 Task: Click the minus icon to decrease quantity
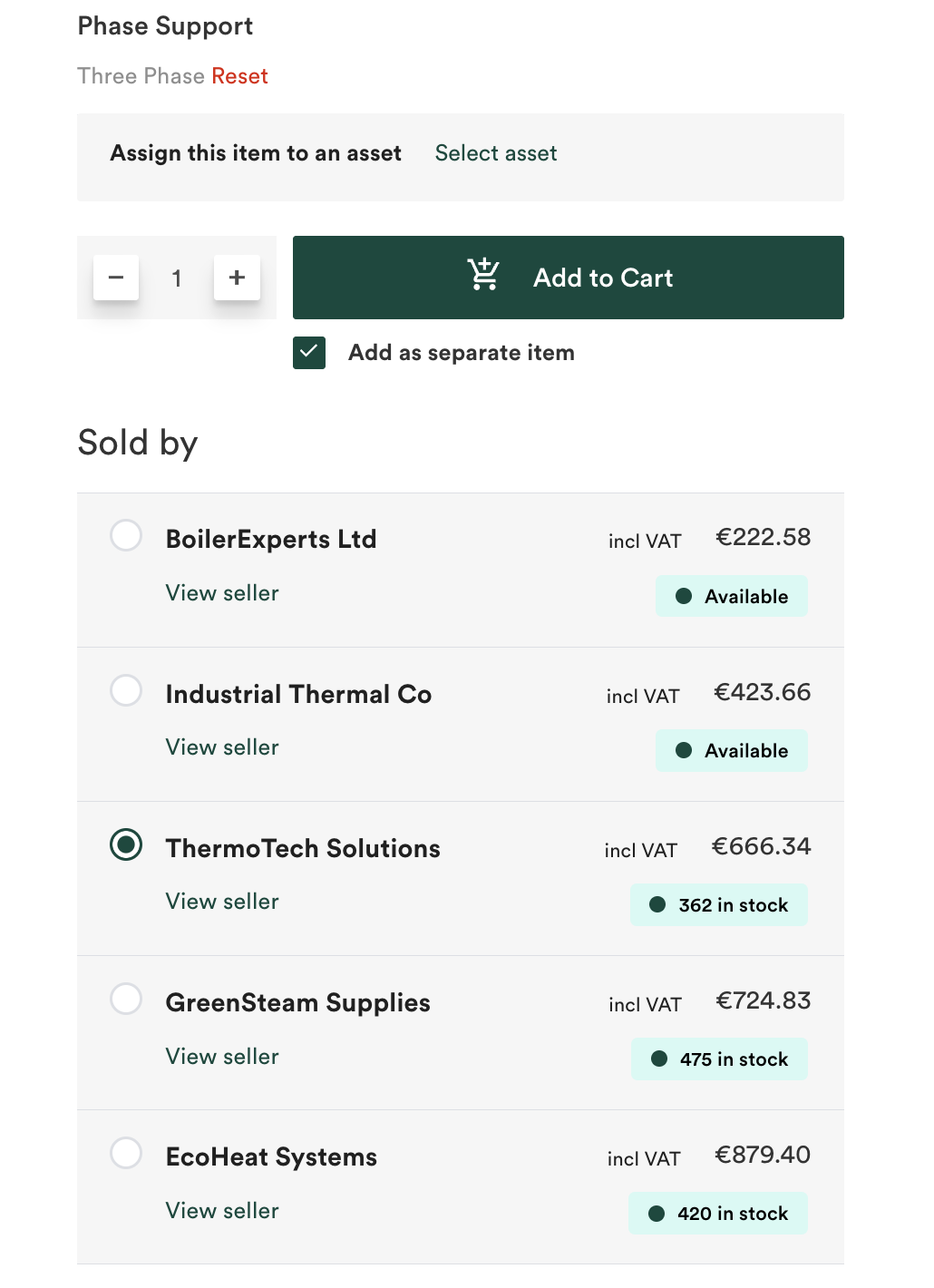pos(115,278)
